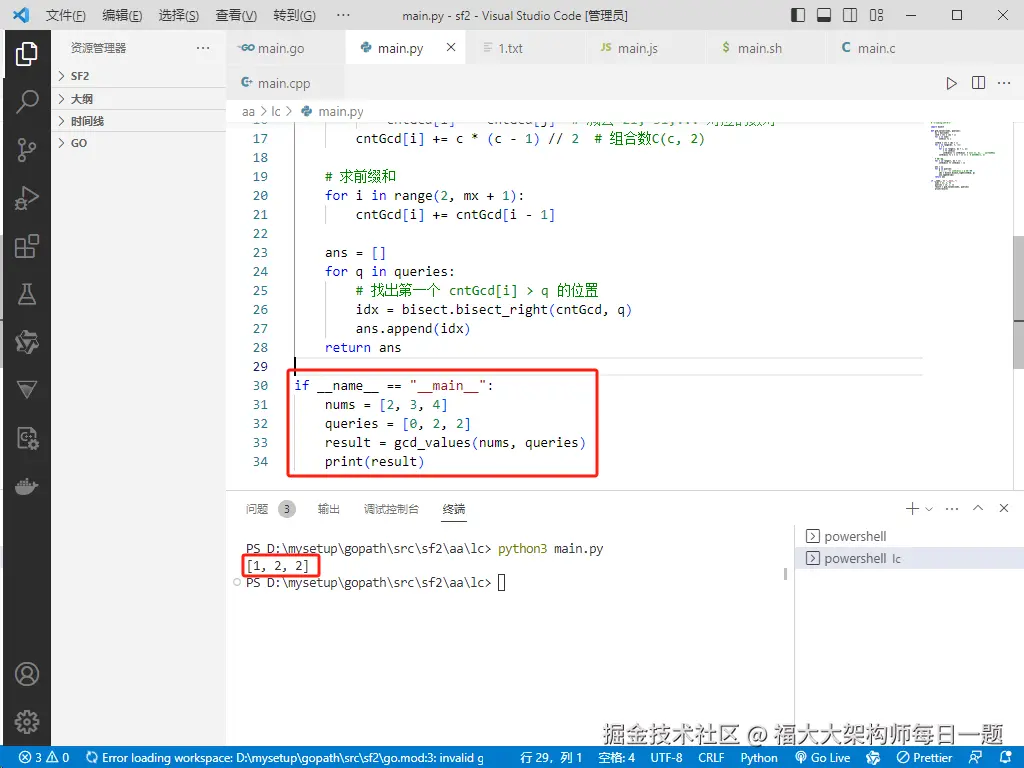The height and width of the screenshot is (768, 1024).
Task: Select the powershell lc terminal entry
Action: (909, 558)
